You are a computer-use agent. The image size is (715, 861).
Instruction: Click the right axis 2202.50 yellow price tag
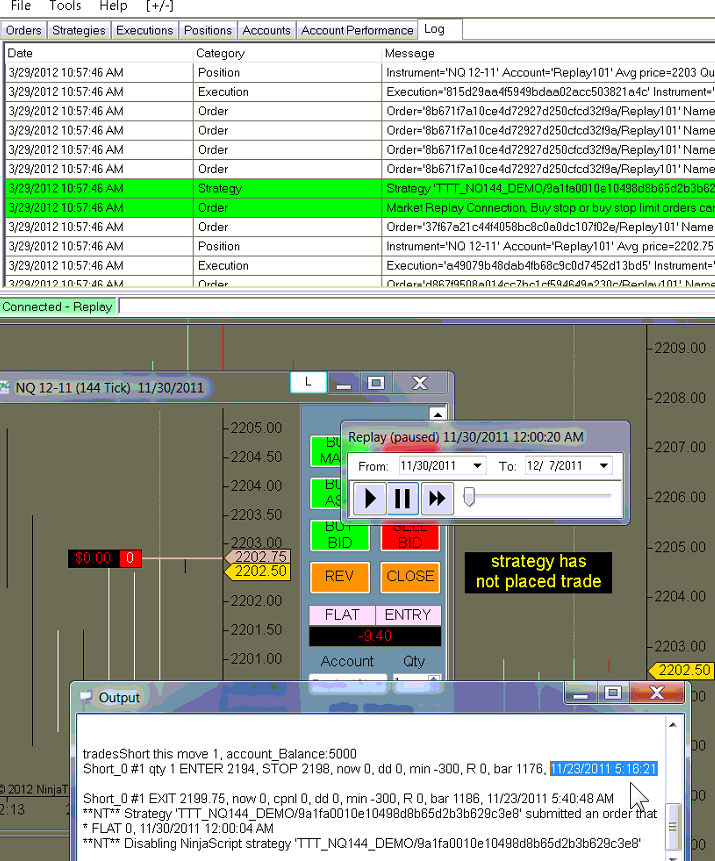681,670
